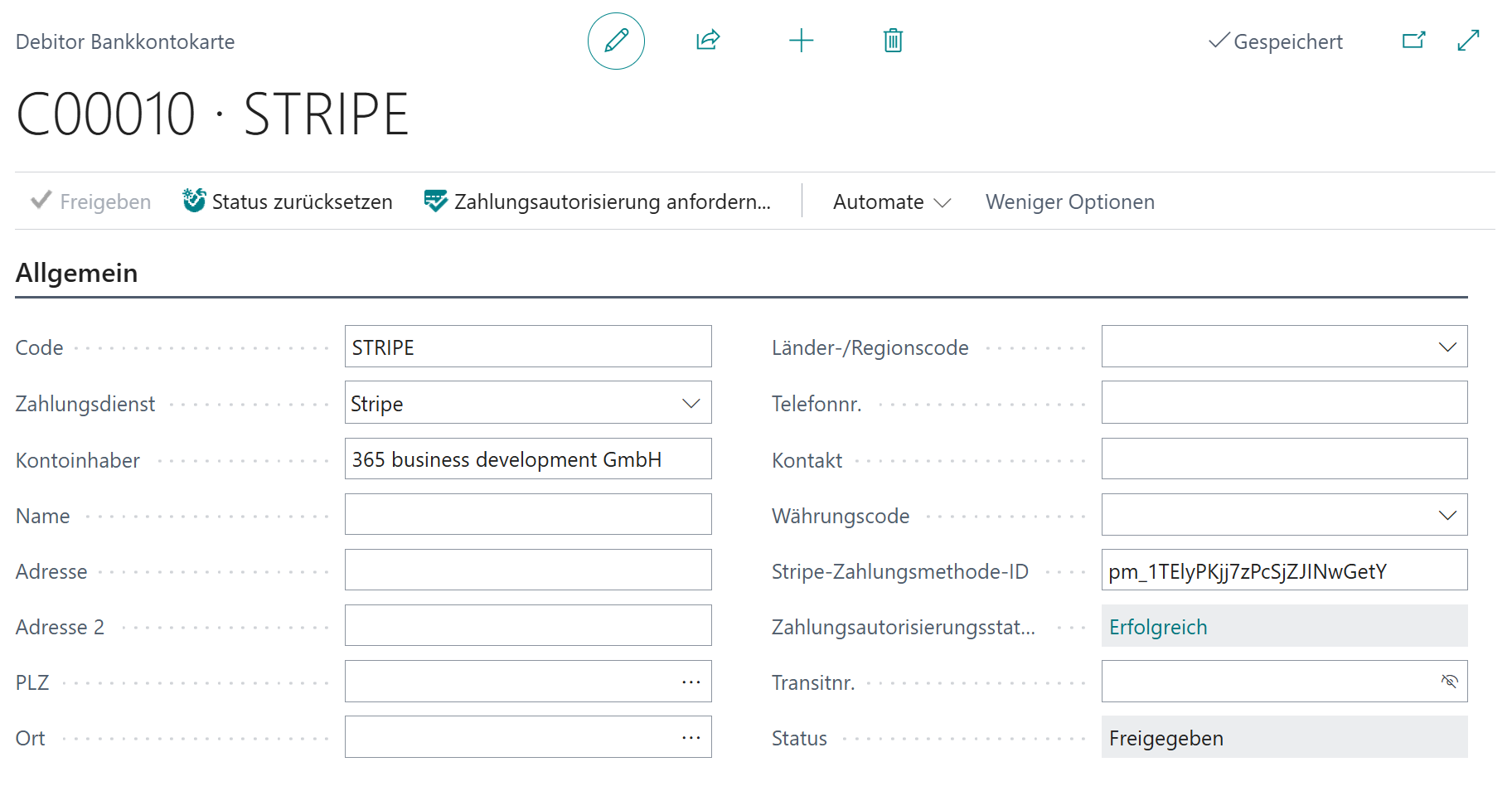Click the share icon in header
The image size is (1512, 796).
(708, 41)
